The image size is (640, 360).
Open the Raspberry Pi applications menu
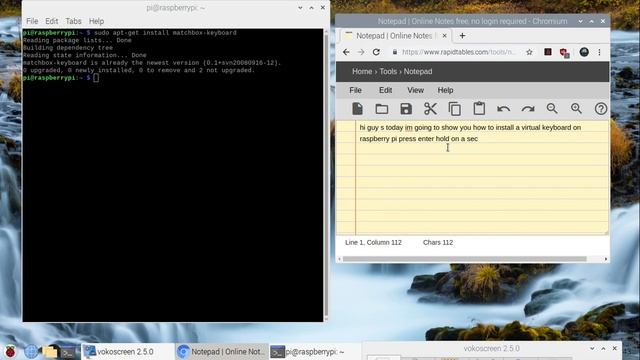pyautogui.click(x=10, y=351)
